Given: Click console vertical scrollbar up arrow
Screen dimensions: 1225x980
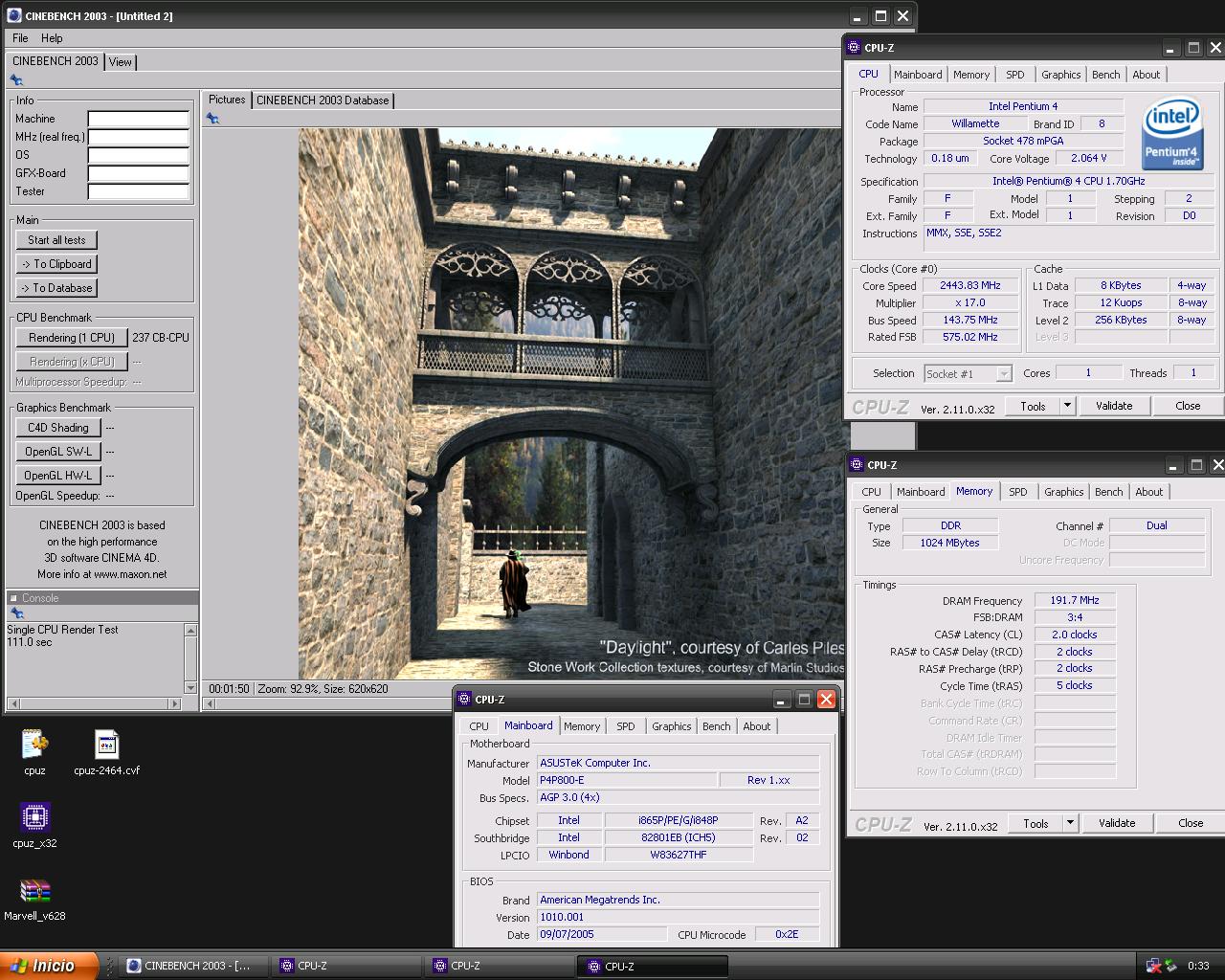Looking at the screenshot, I should tap(190, 630).
